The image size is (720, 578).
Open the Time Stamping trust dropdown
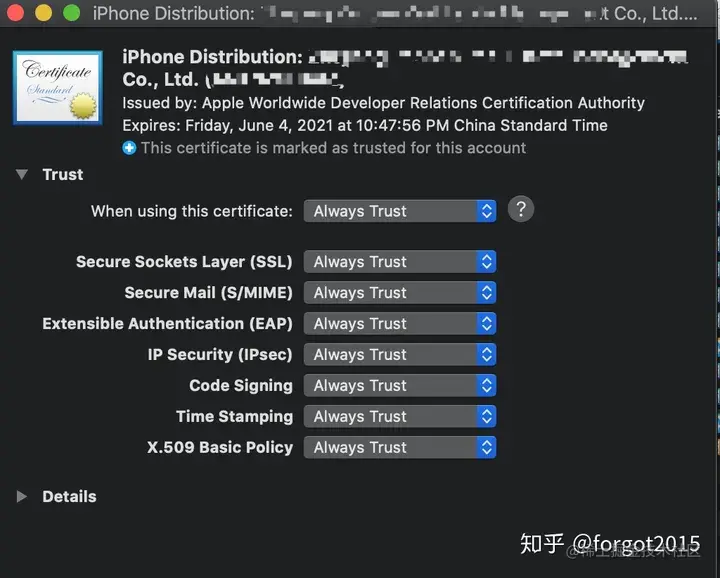(400, 416)
